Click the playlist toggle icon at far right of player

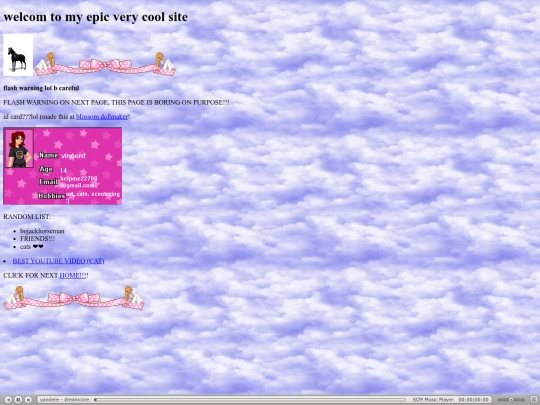tap(533, 399)
